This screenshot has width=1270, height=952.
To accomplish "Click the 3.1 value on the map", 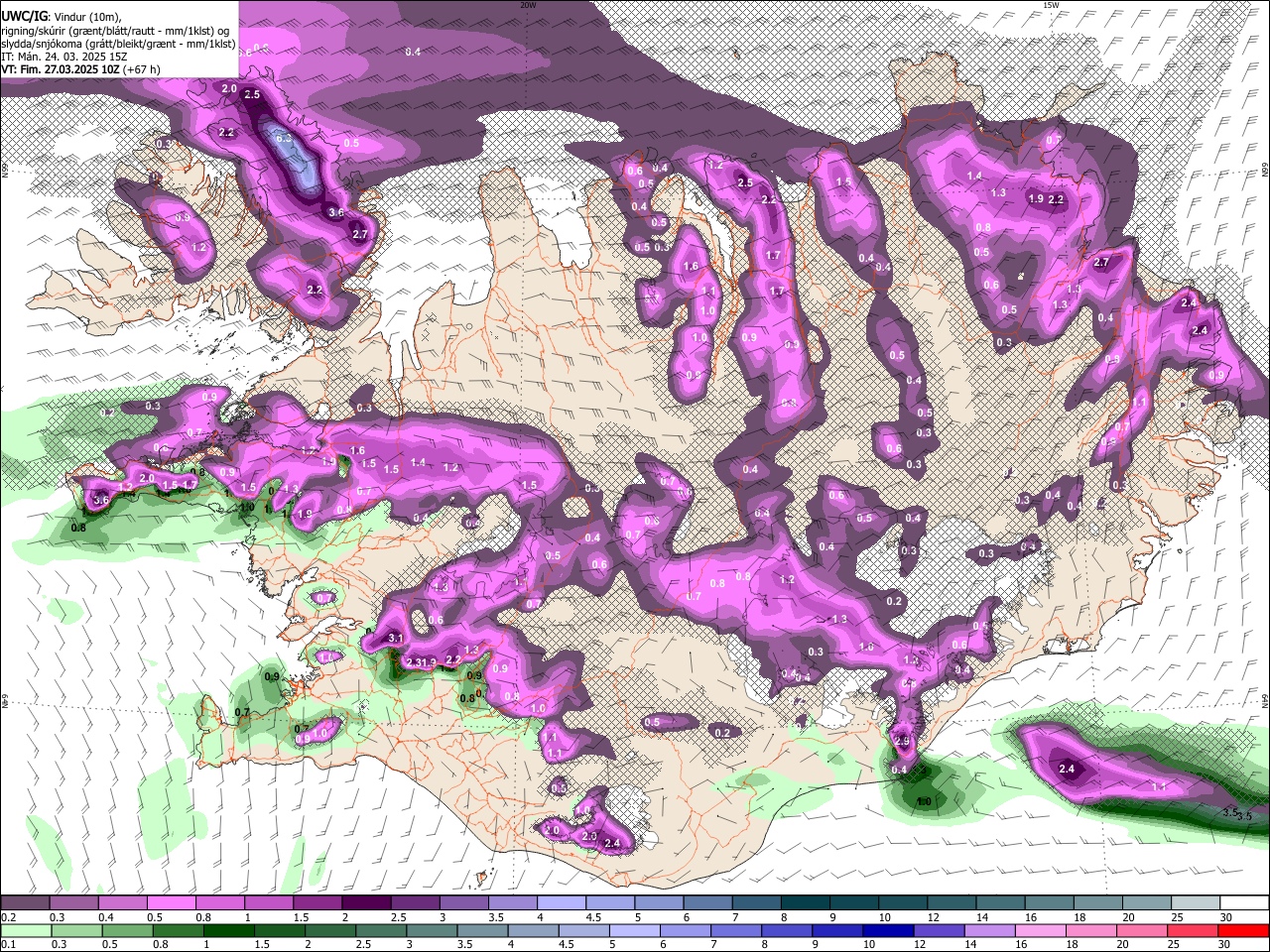I will click(395, 638).
